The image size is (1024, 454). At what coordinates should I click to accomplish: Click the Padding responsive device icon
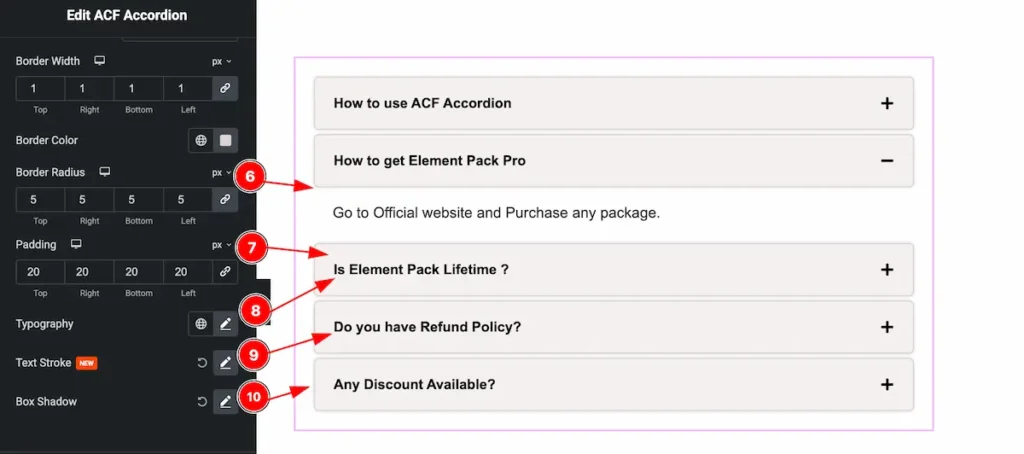[x=76, y=244]
